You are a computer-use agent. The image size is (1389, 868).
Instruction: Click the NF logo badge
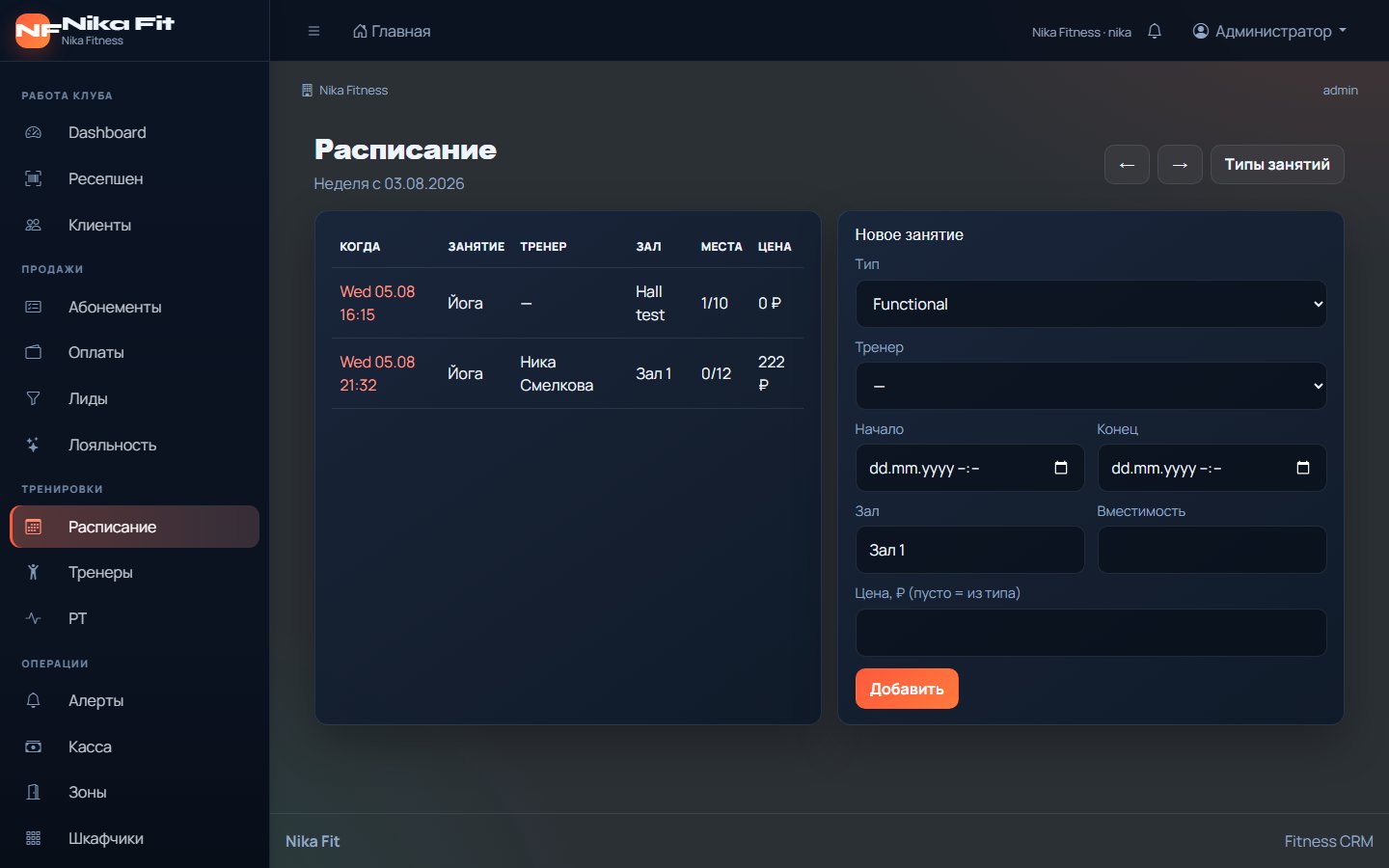pos(34,31)
